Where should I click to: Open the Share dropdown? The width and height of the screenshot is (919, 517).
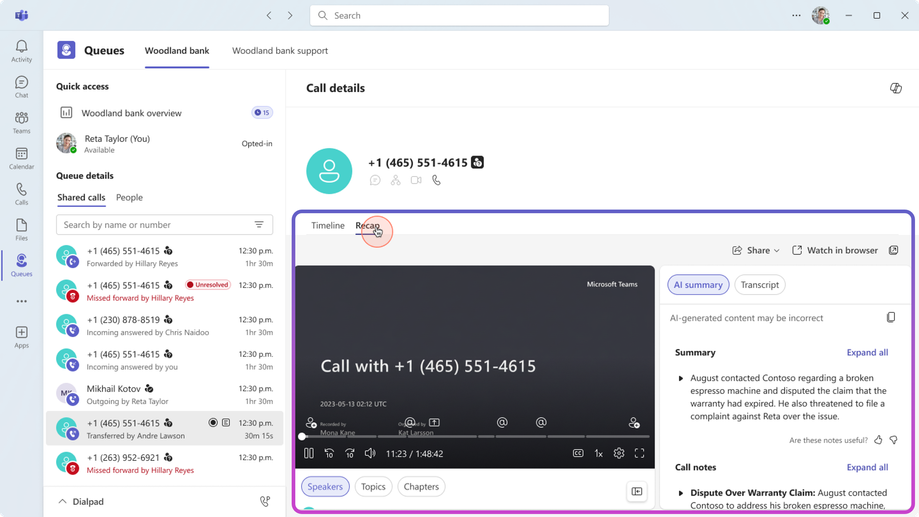756,250
